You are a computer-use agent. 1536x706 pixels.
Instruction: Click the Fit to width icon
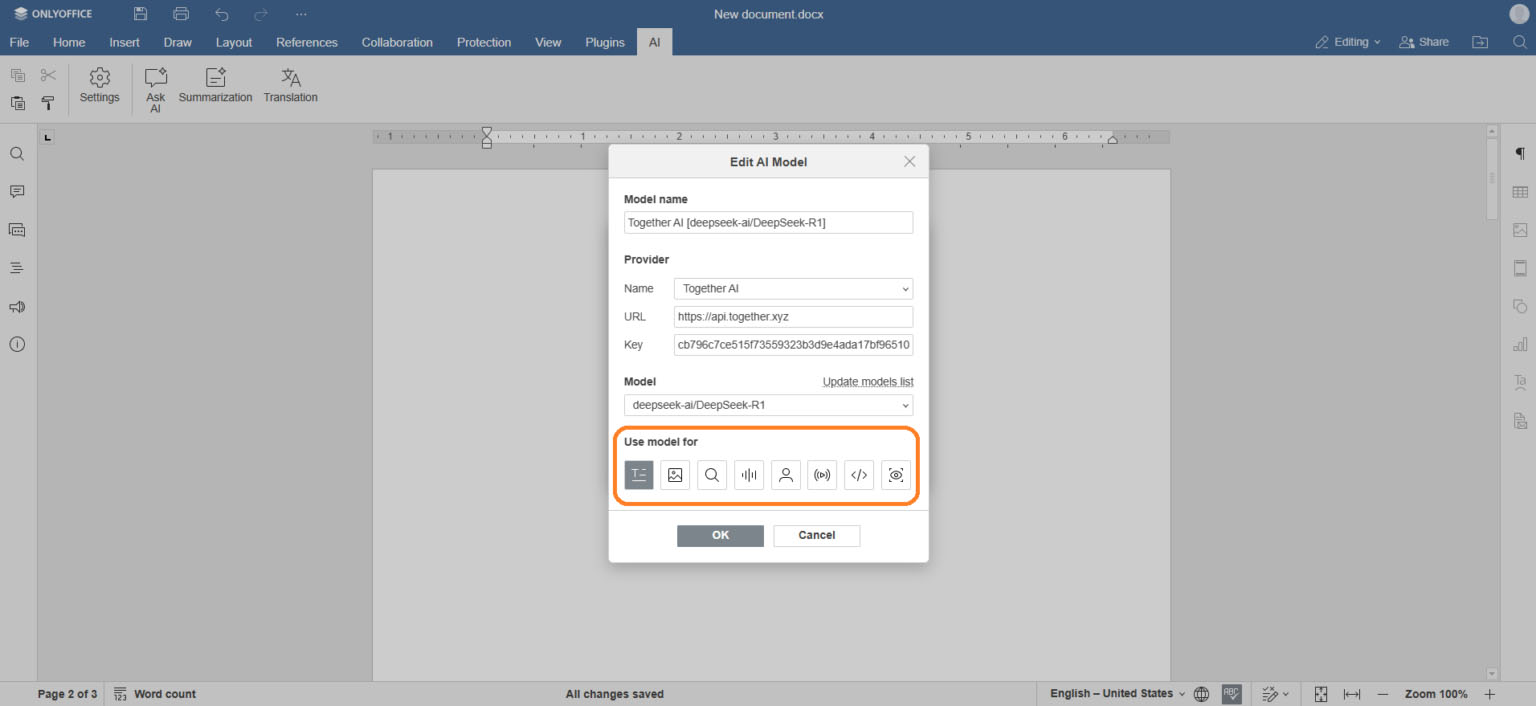click(x=1352, y=694)
